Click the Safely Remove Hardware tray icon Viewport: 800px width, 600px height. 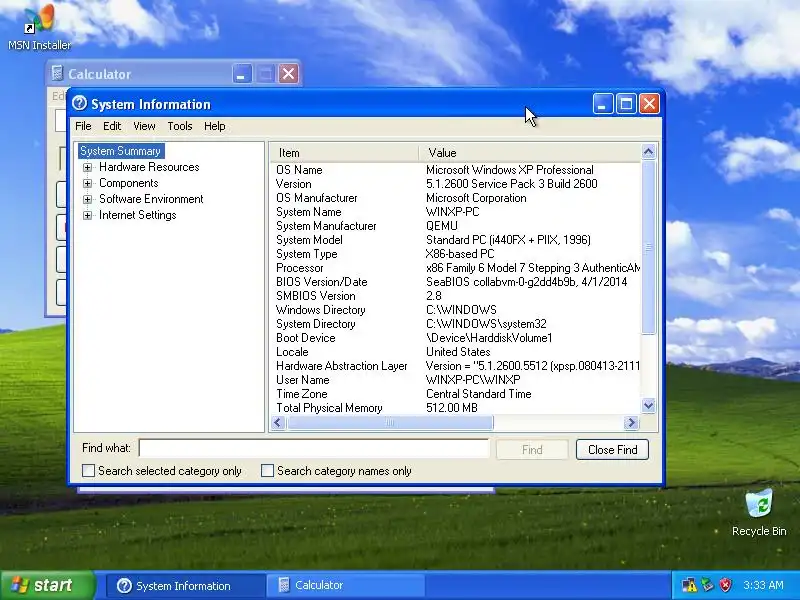click(708, 585)
